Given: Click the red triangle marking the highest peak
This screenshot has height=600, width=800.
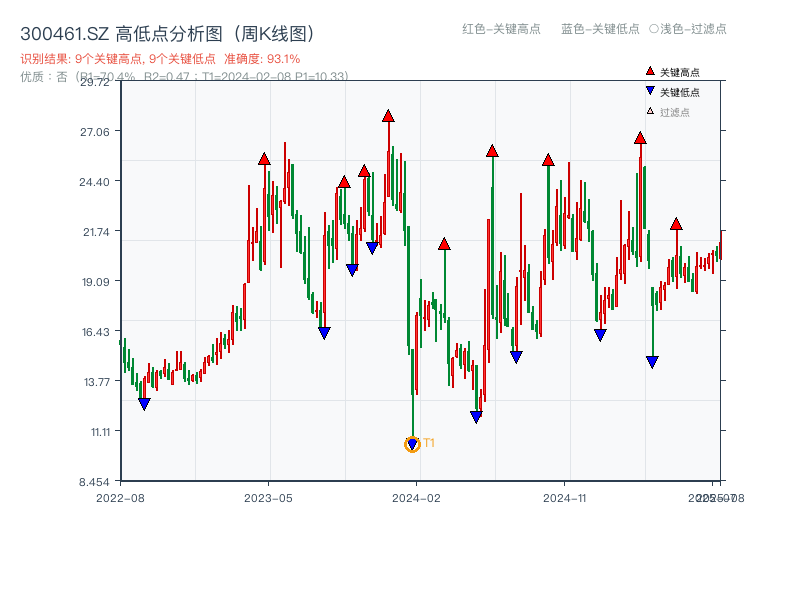Looking at the screenshot, I should [x=388, y=115].
